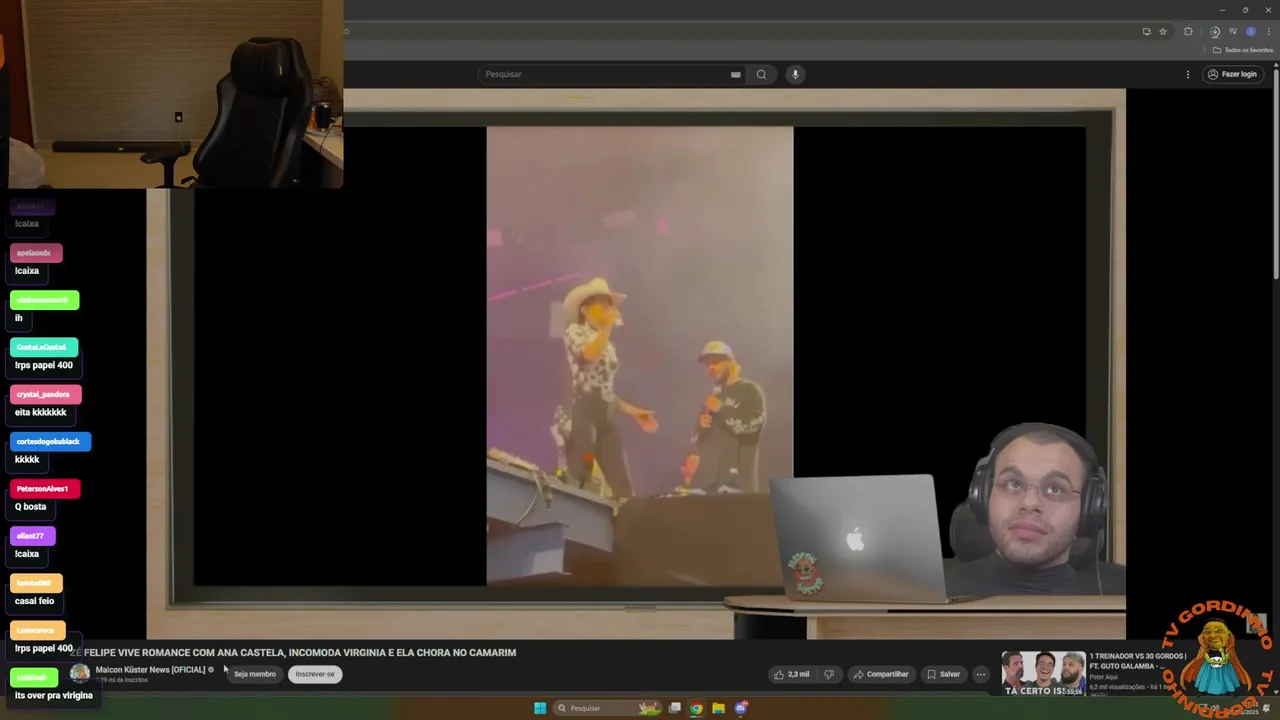The height and width of the screenshot is (720, 1280).
Task: Click the crystal_pandora username badge
Action: click(45, 394)
